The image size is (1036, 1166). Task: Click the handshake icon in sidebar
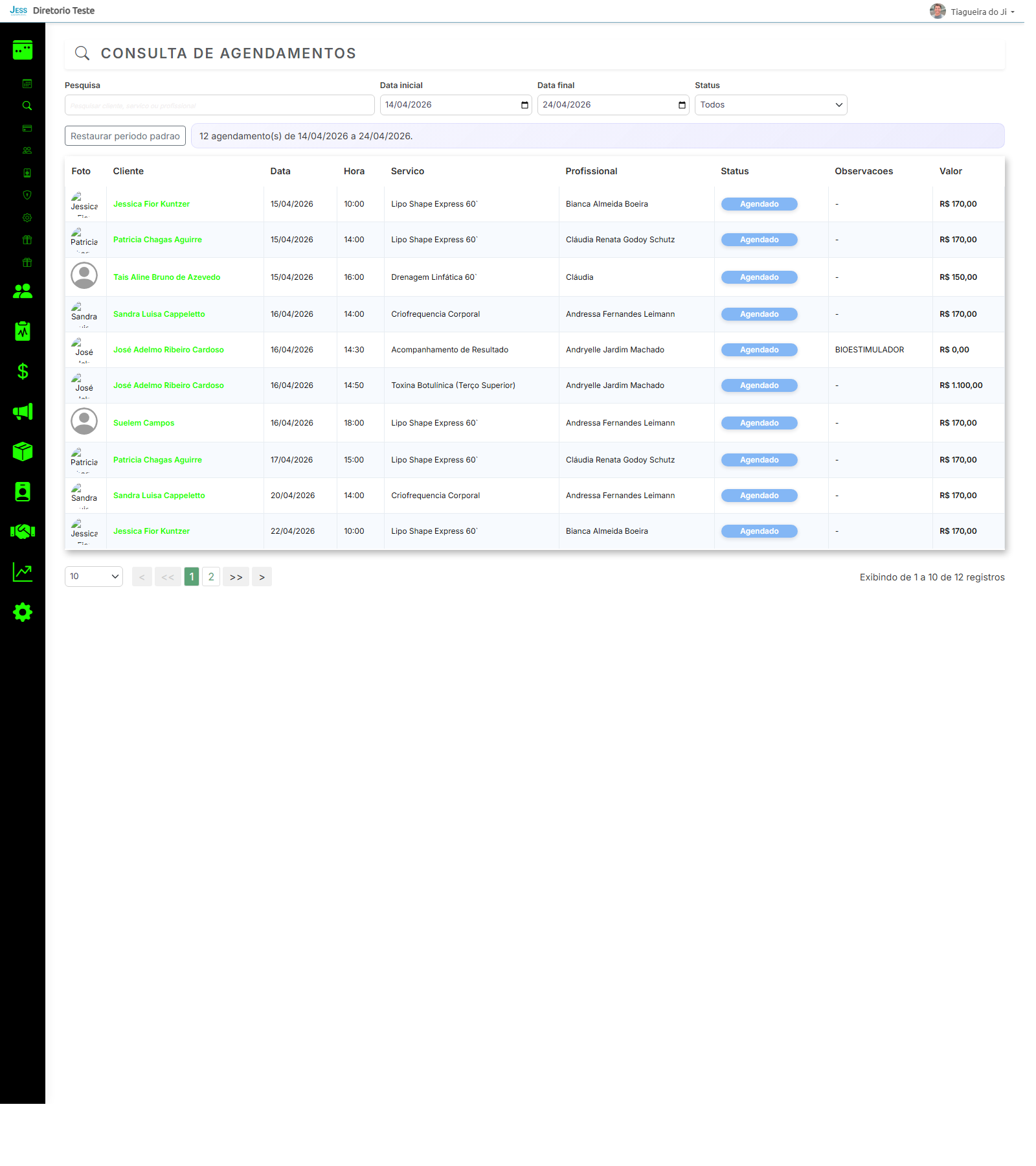pyautogui.click(x=23, y=532)
